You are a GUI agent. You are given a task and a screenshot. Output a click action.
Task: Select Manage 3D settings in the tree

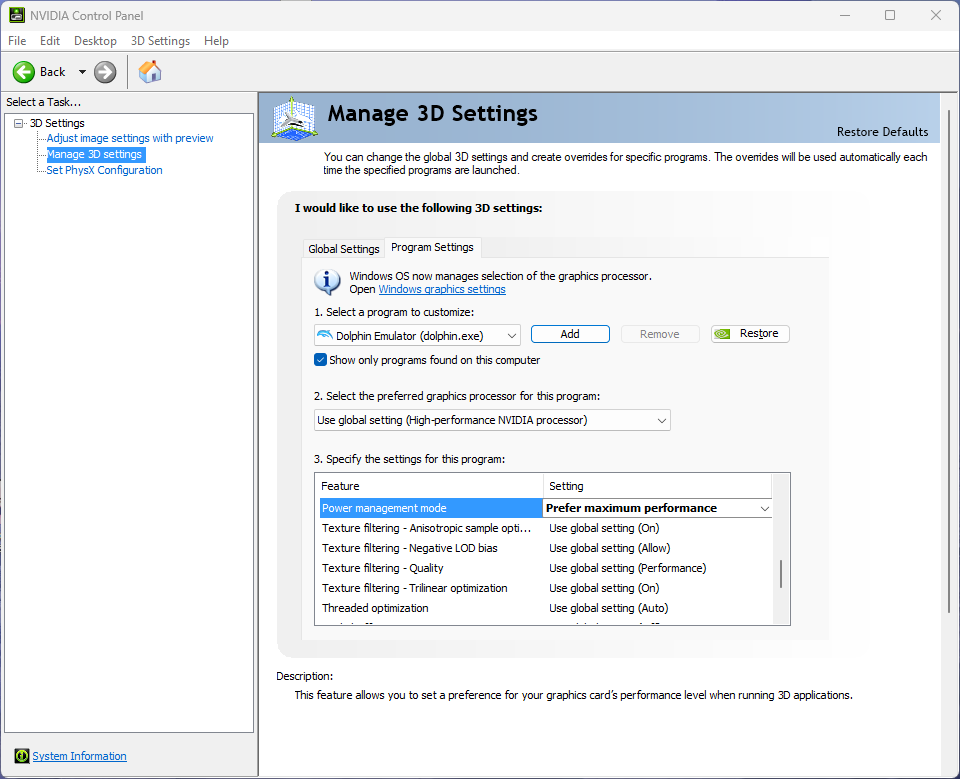[95, 154]
